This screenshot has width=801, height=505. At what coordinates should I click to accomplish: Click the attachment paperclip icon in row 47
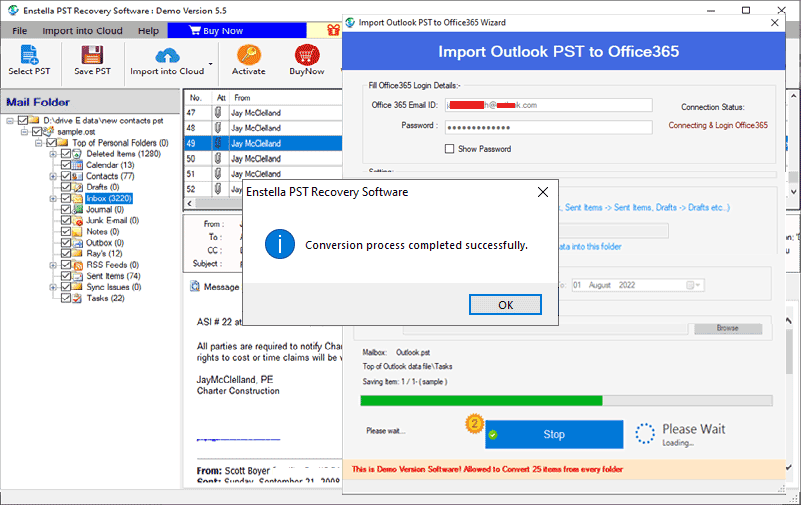pyautogui.click(x=217, y=113)
